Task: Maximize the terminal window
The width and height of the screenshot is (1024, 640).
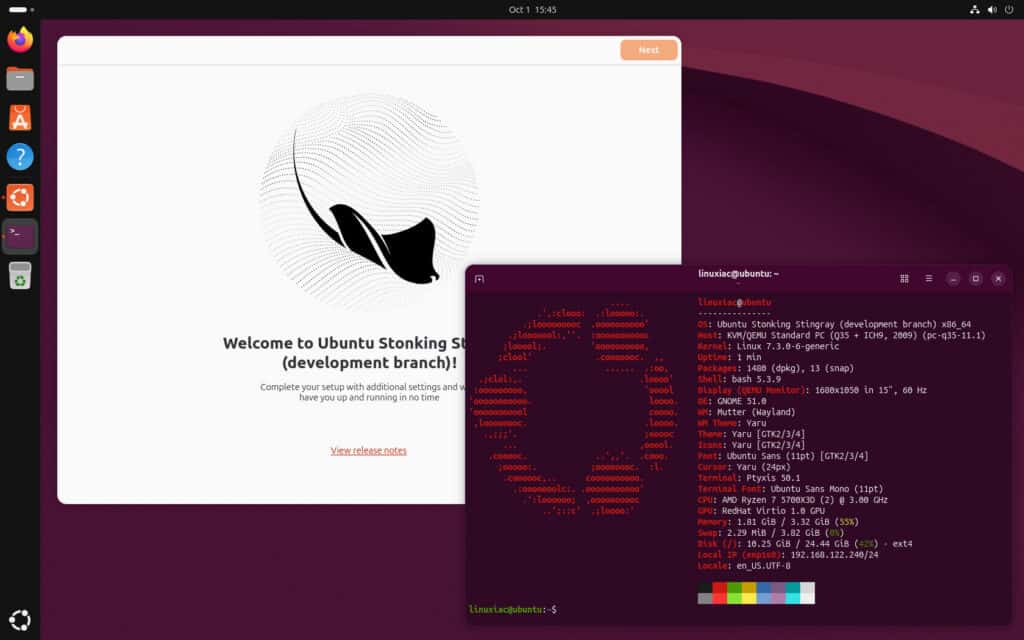Action: coord(976,279)
